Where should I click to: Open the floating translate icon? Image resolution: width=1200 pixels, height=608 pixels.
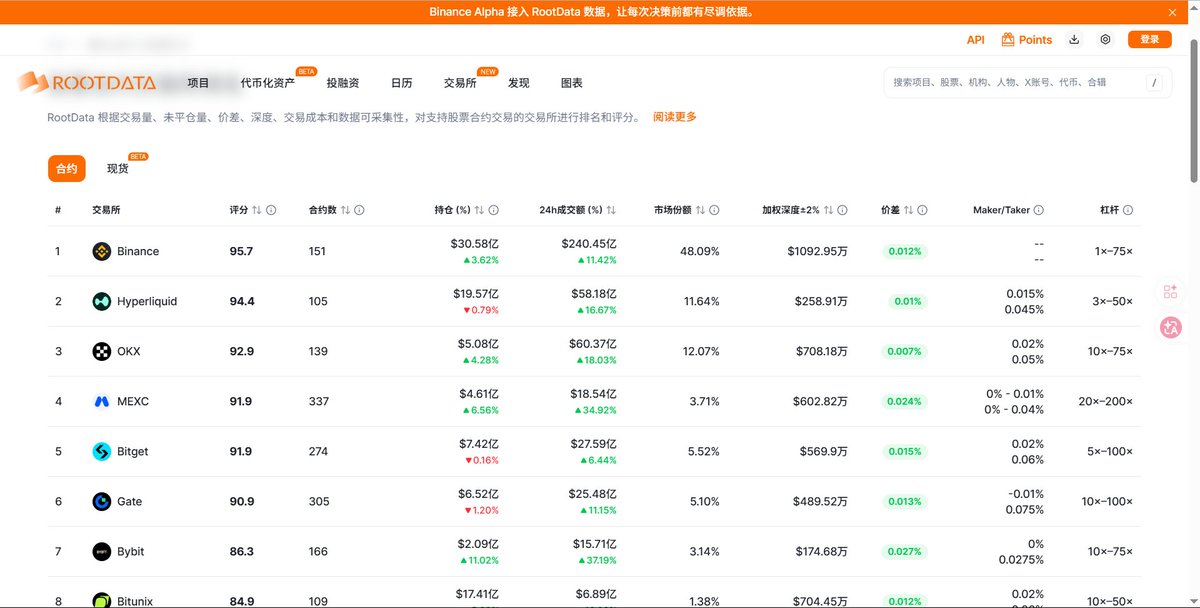(1171, 326)
